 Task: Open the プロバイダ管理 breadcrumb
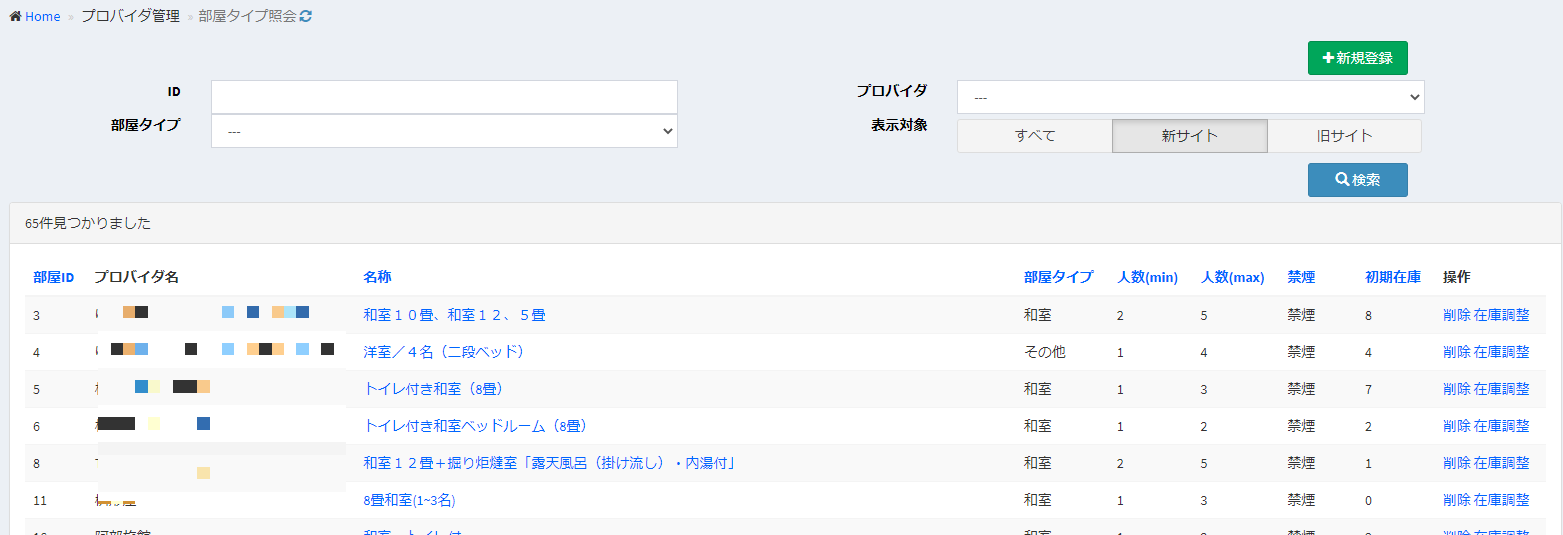[130, 17]
